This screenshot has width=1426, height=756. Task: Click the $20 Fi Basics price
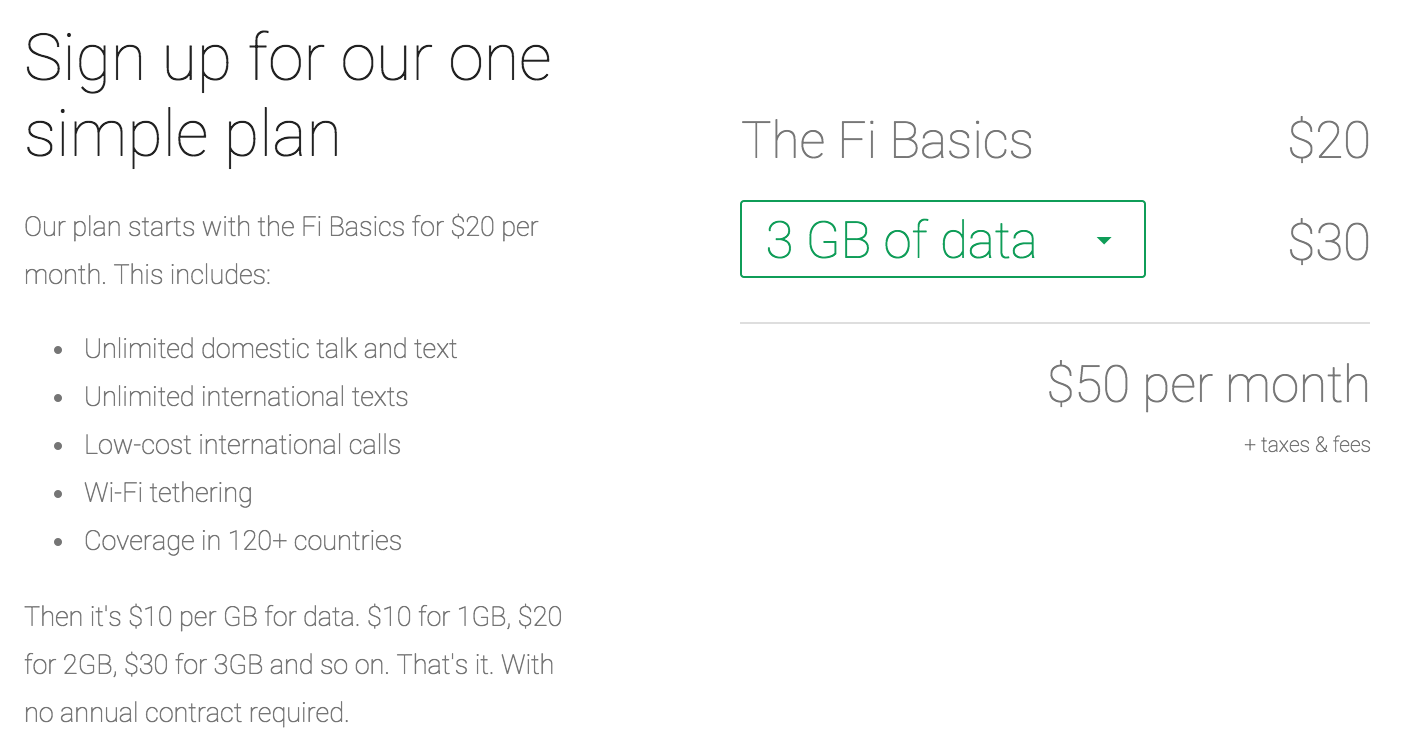coord(1329,140)
